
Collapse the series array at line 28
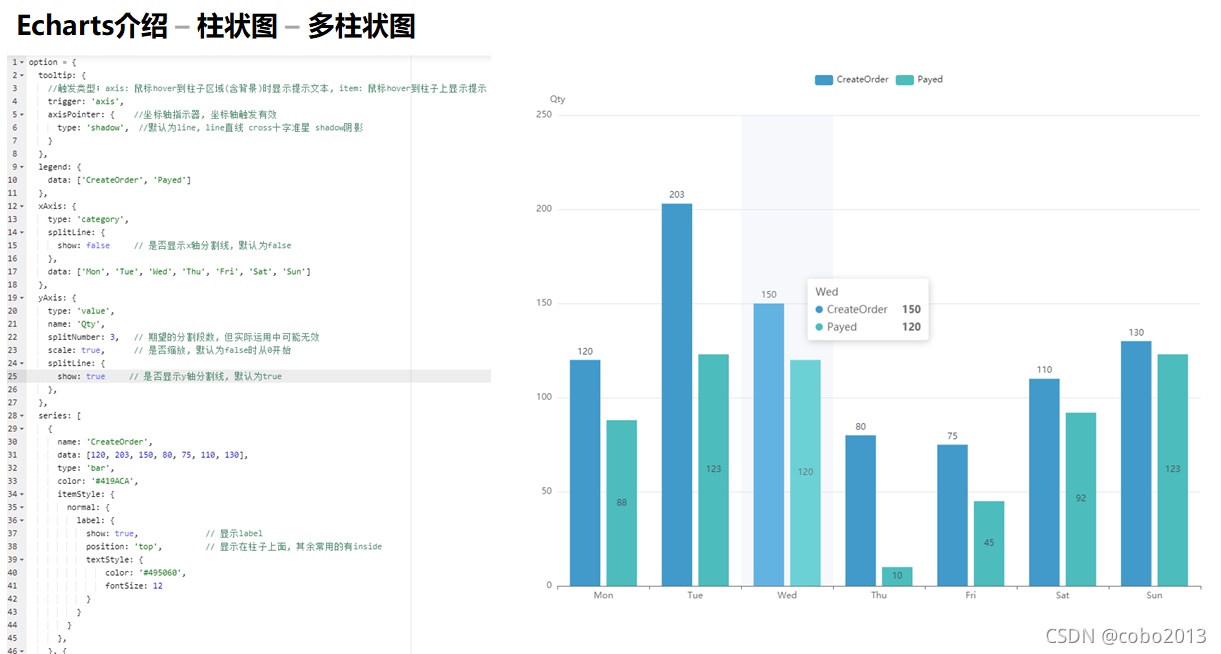22,416
